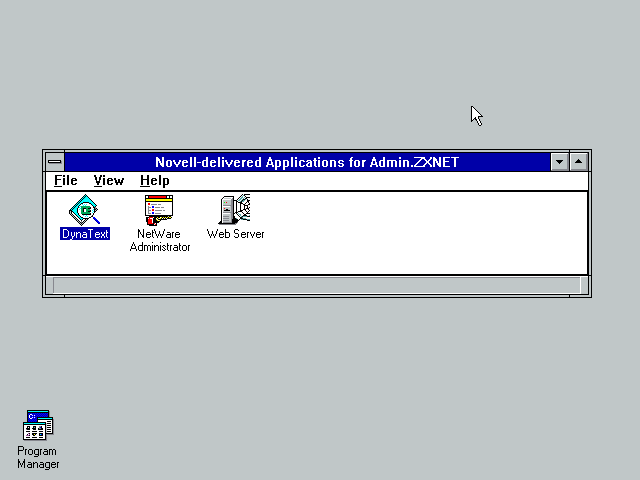Click the Program Manager desktop icon
The image size is (640, 480).
point(38,425)
